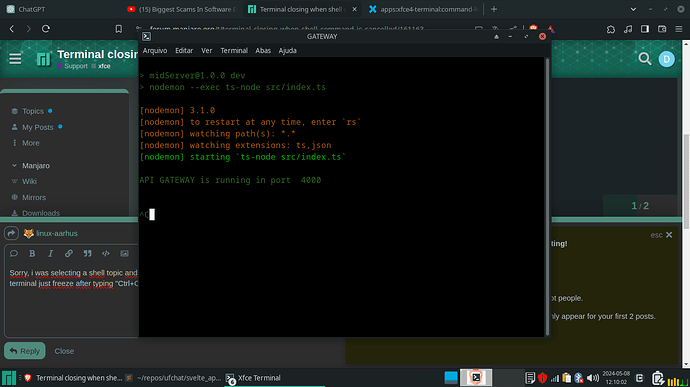Switch to apps:xfce4-terminal tab
The image size is (690, 387).
point(423,9)
